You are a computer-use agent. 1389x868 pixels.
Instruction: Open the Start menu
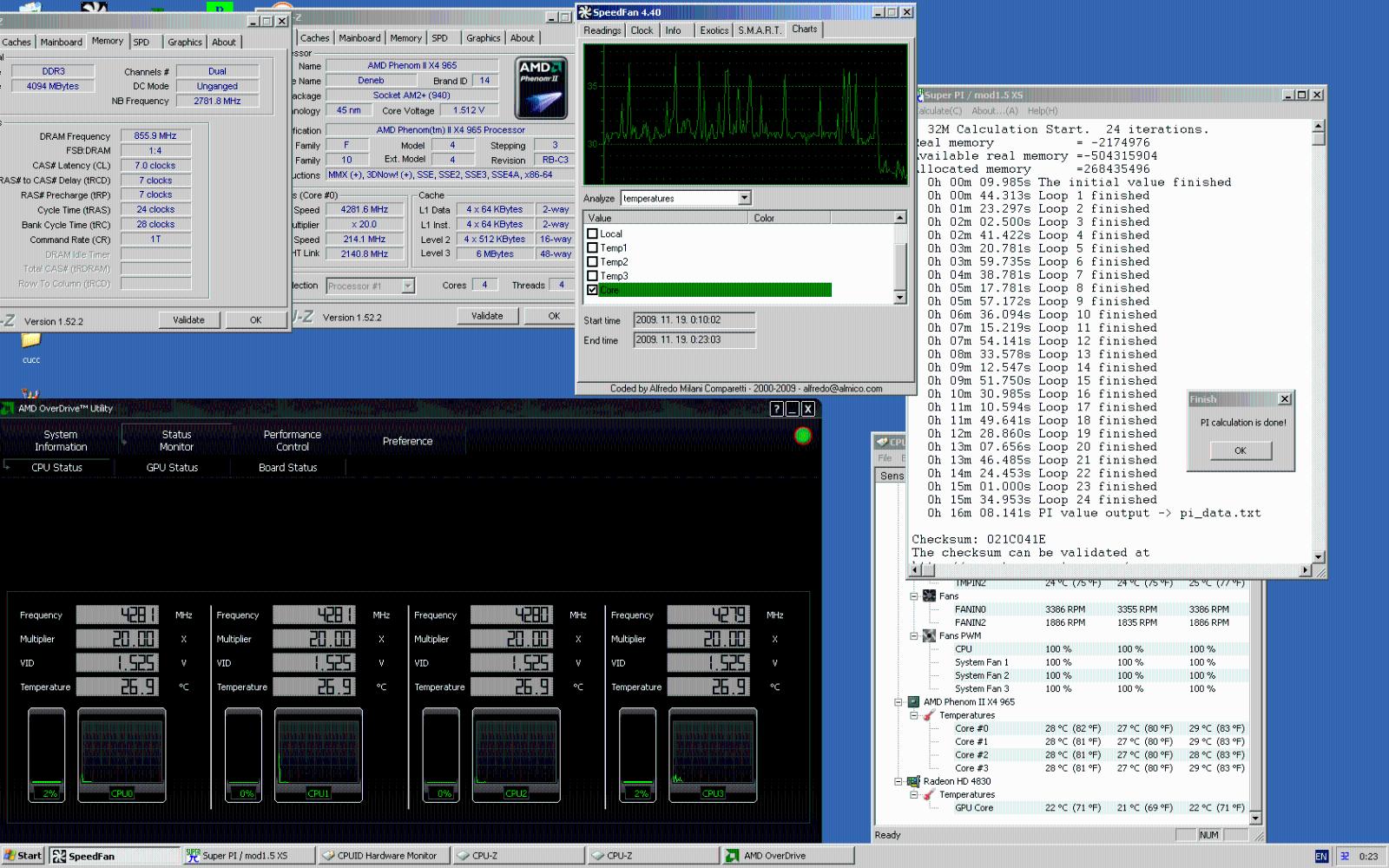pos(23,856)
